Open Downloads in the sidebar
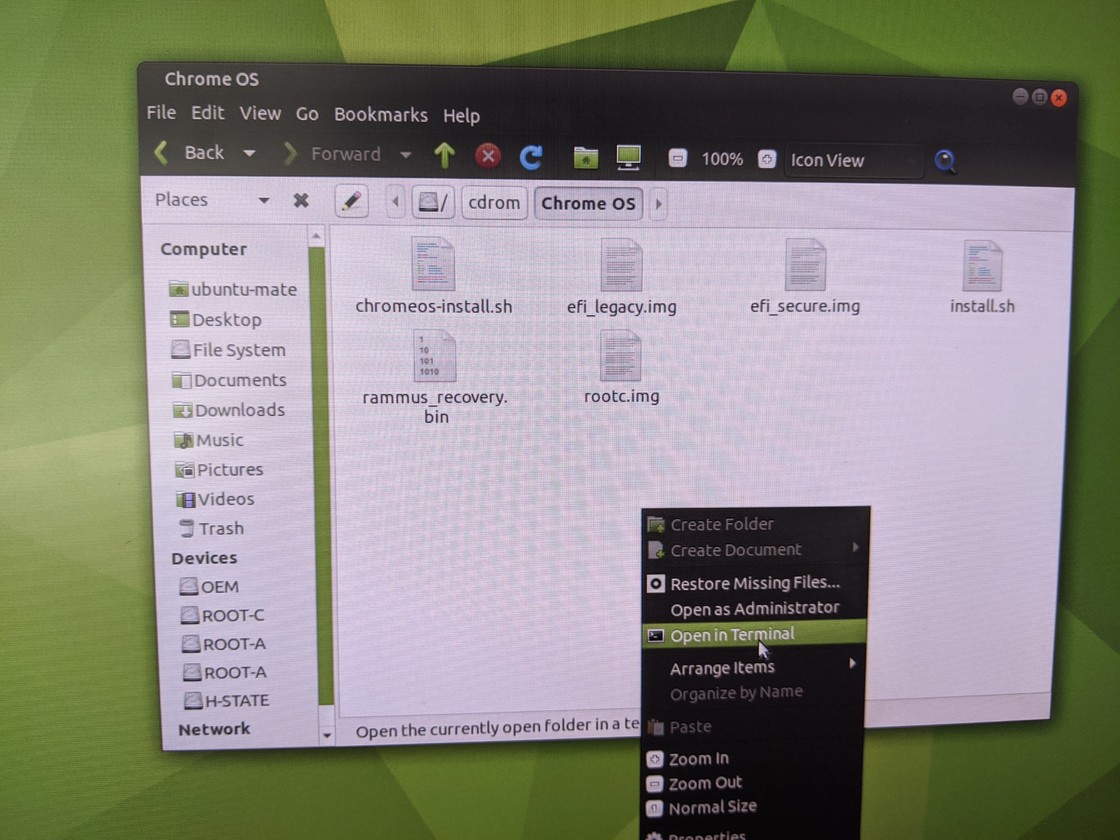This screenshot has width=1120, height=840. (239, 410)
